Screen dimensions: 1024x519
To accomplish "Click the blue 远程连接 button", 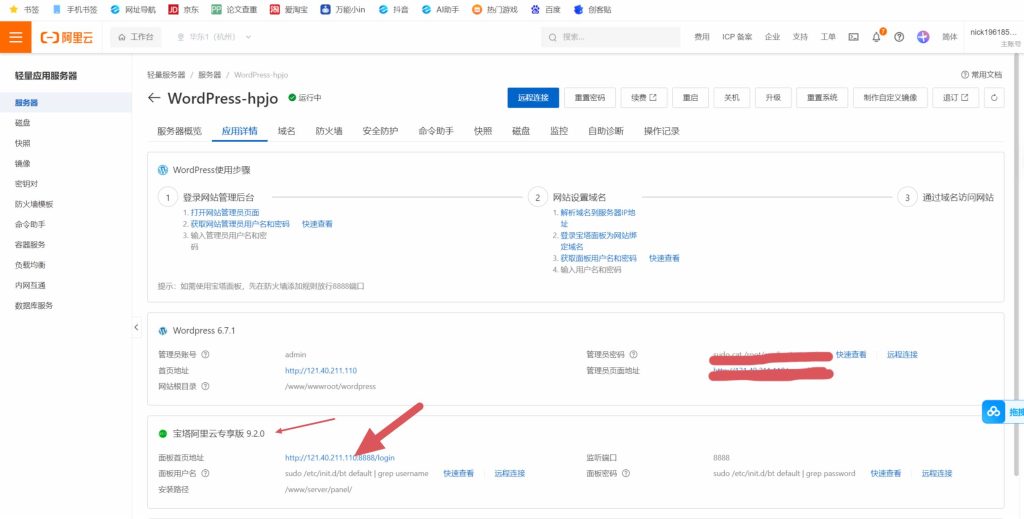I will (x=533, y=98).
